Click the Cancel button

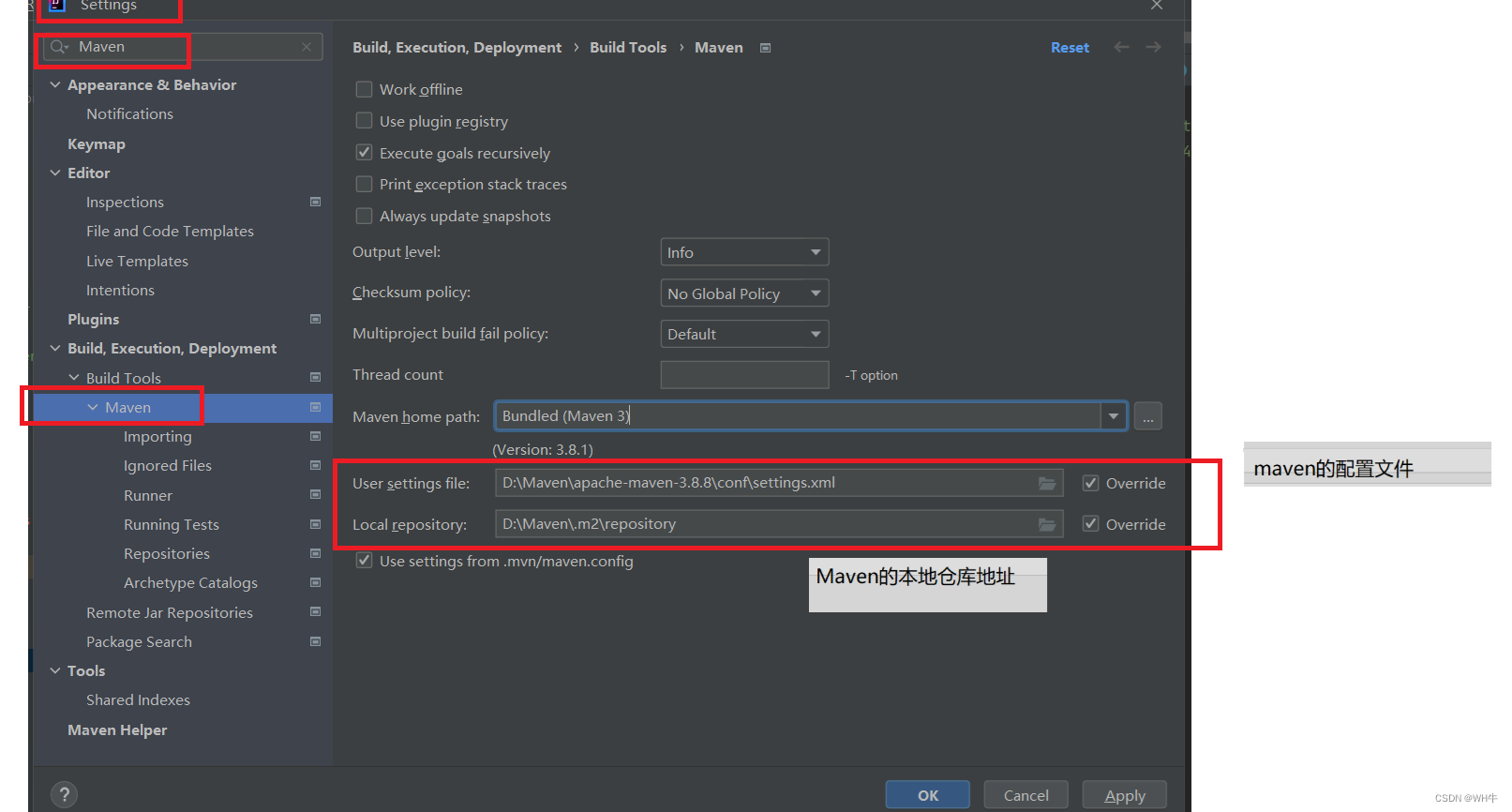(x=1026, y=795)
